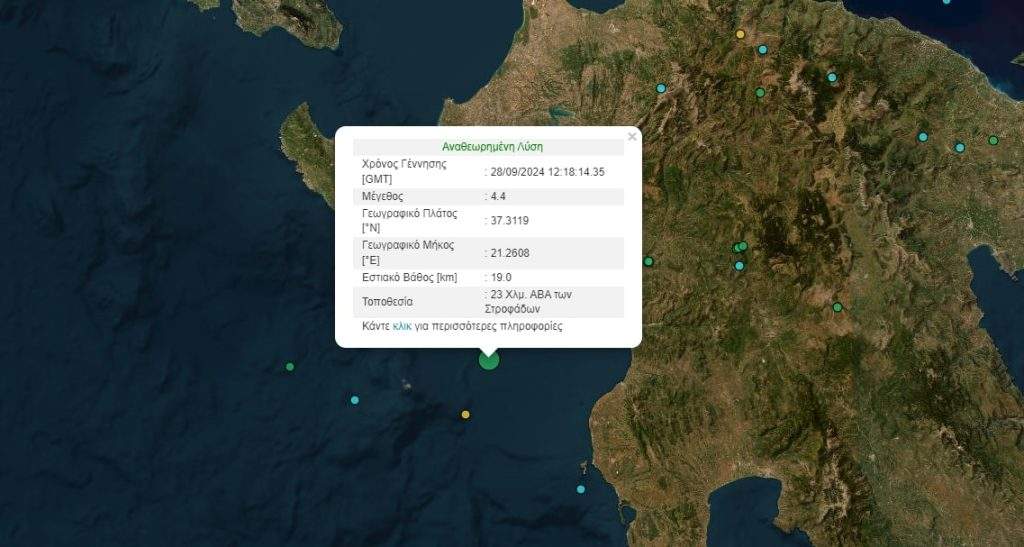1024x547 pixels.
Task: Click the large green epicenter marker below the popup
Action: coord(488,359)
